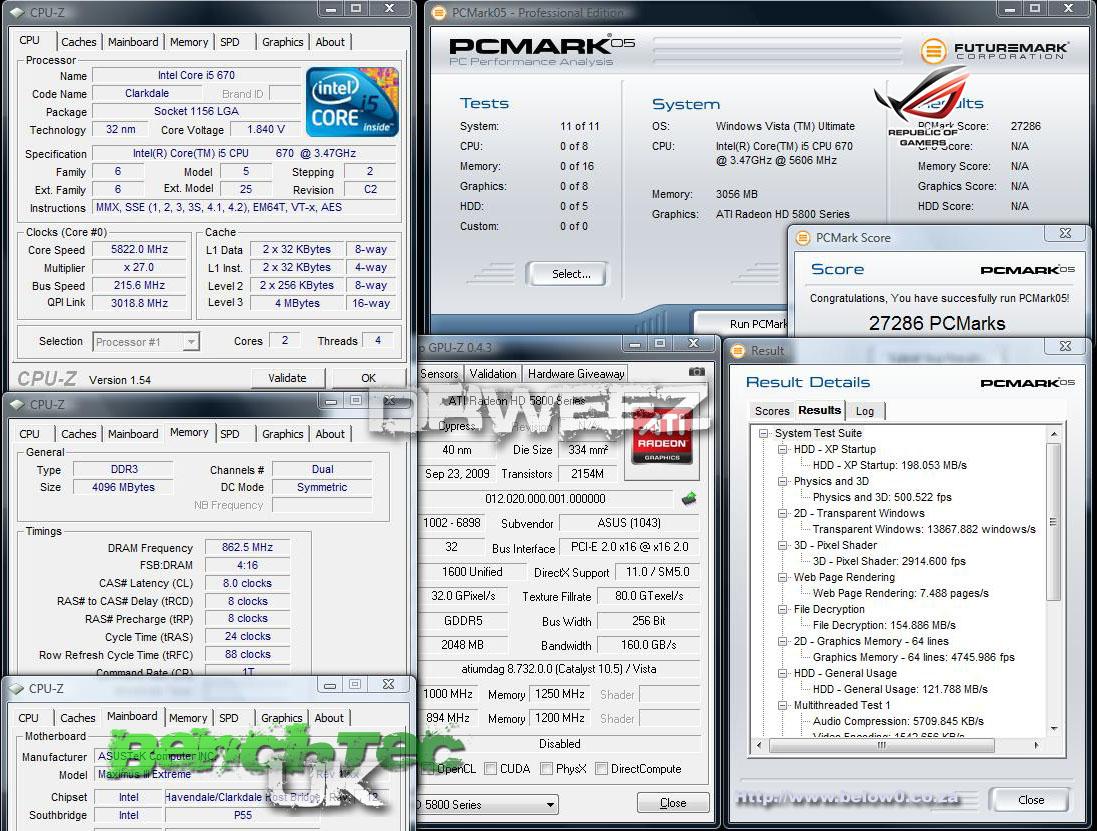Click the '27286 PCMarks' score text
The width and height of the screenshot is (1097, 831).
937,323
